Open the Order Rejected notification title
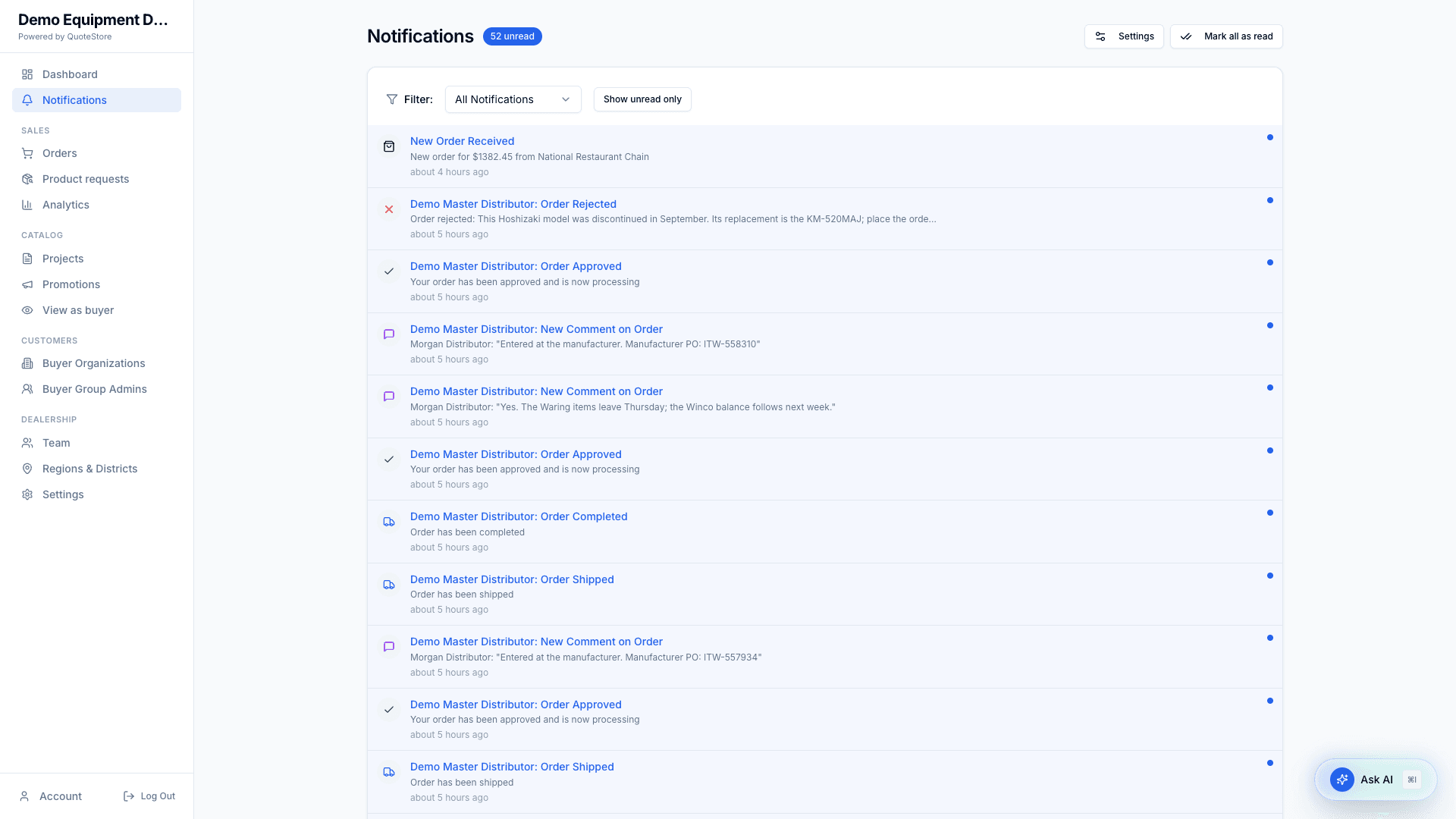Viewport: 1456px width, 819px height. point(513,204)
